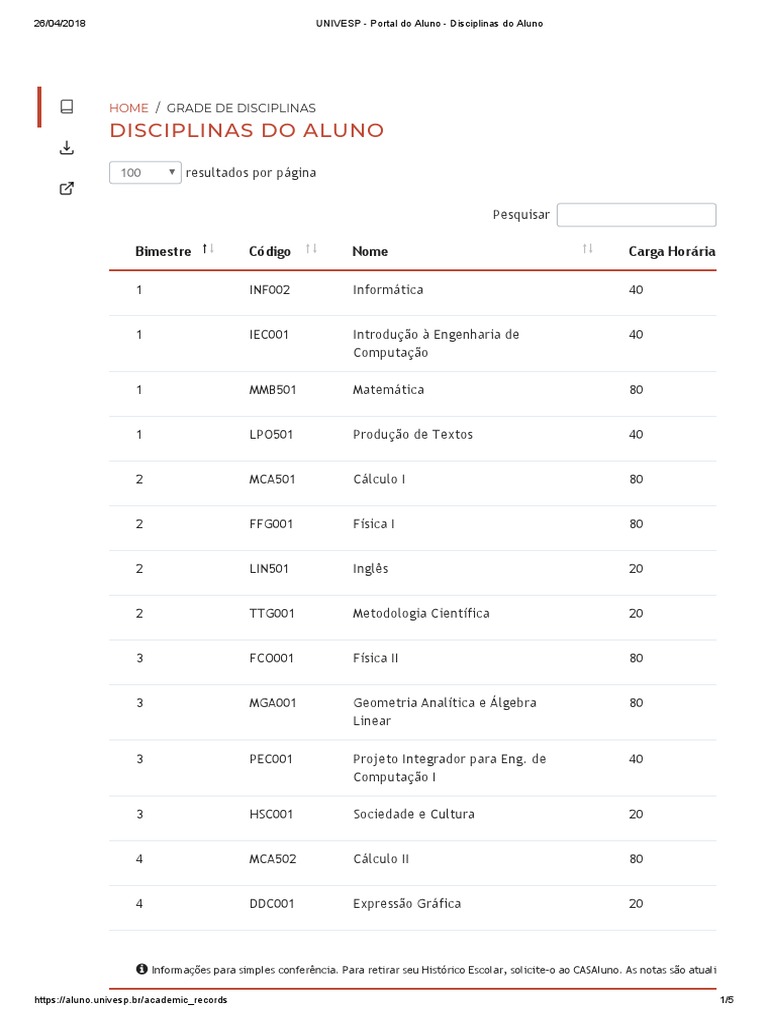
Task: Open the results per page dropdown
Action: [145, 172]
